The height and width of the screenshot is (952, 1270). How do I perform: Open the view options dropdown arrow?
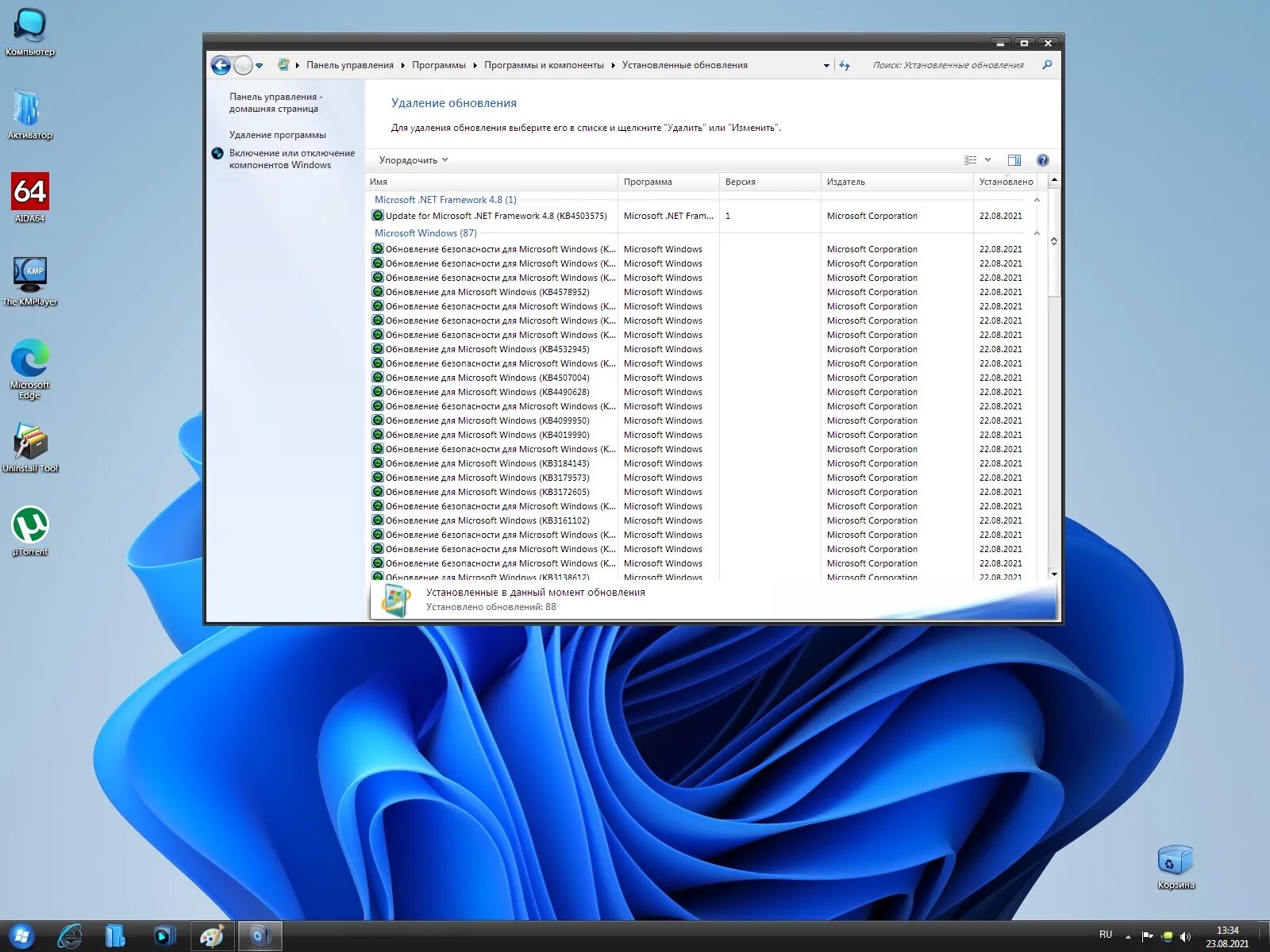tap(987, 160)
